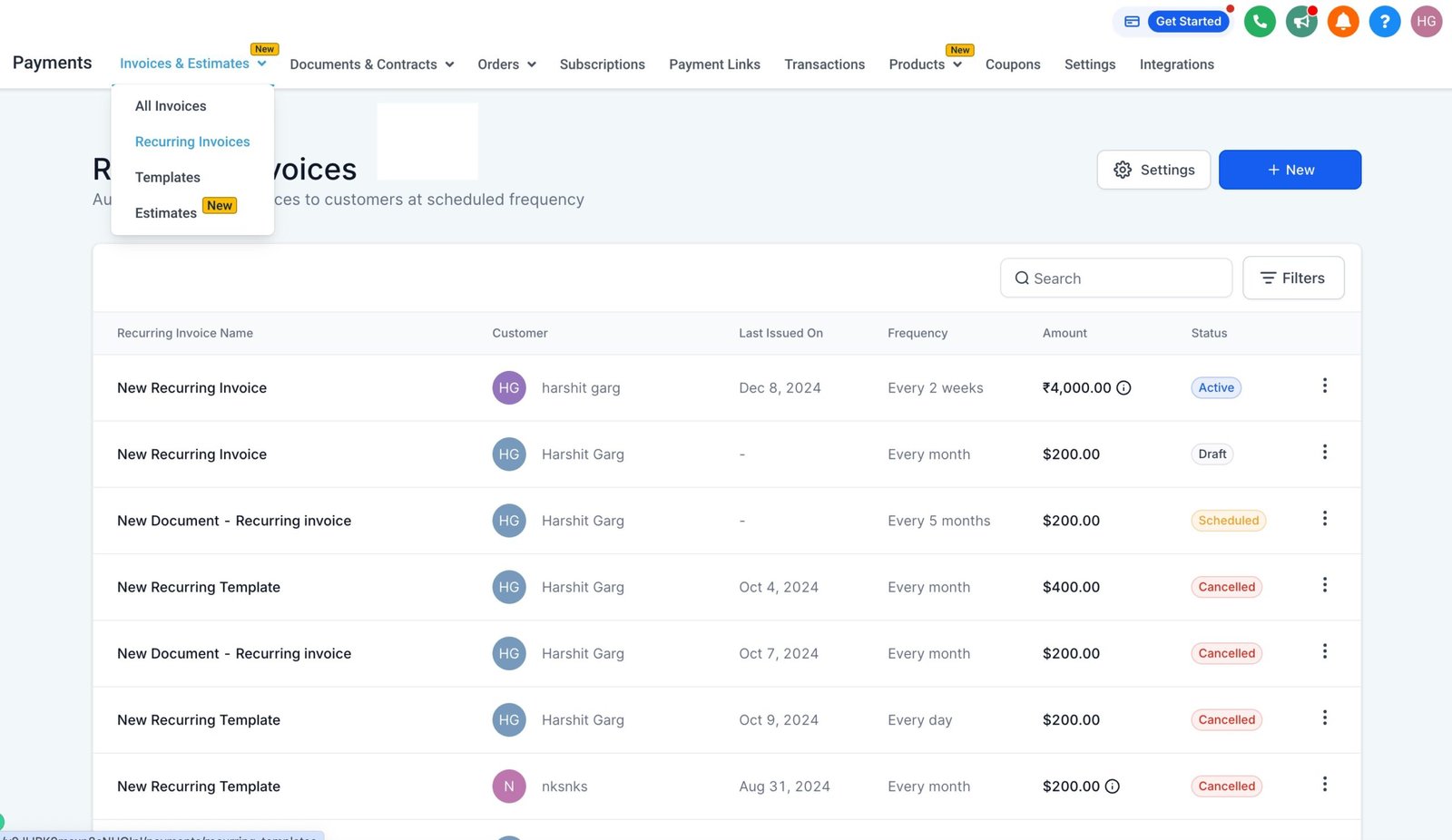Expand the Products dropdown menu

click(x=925, y=64)
